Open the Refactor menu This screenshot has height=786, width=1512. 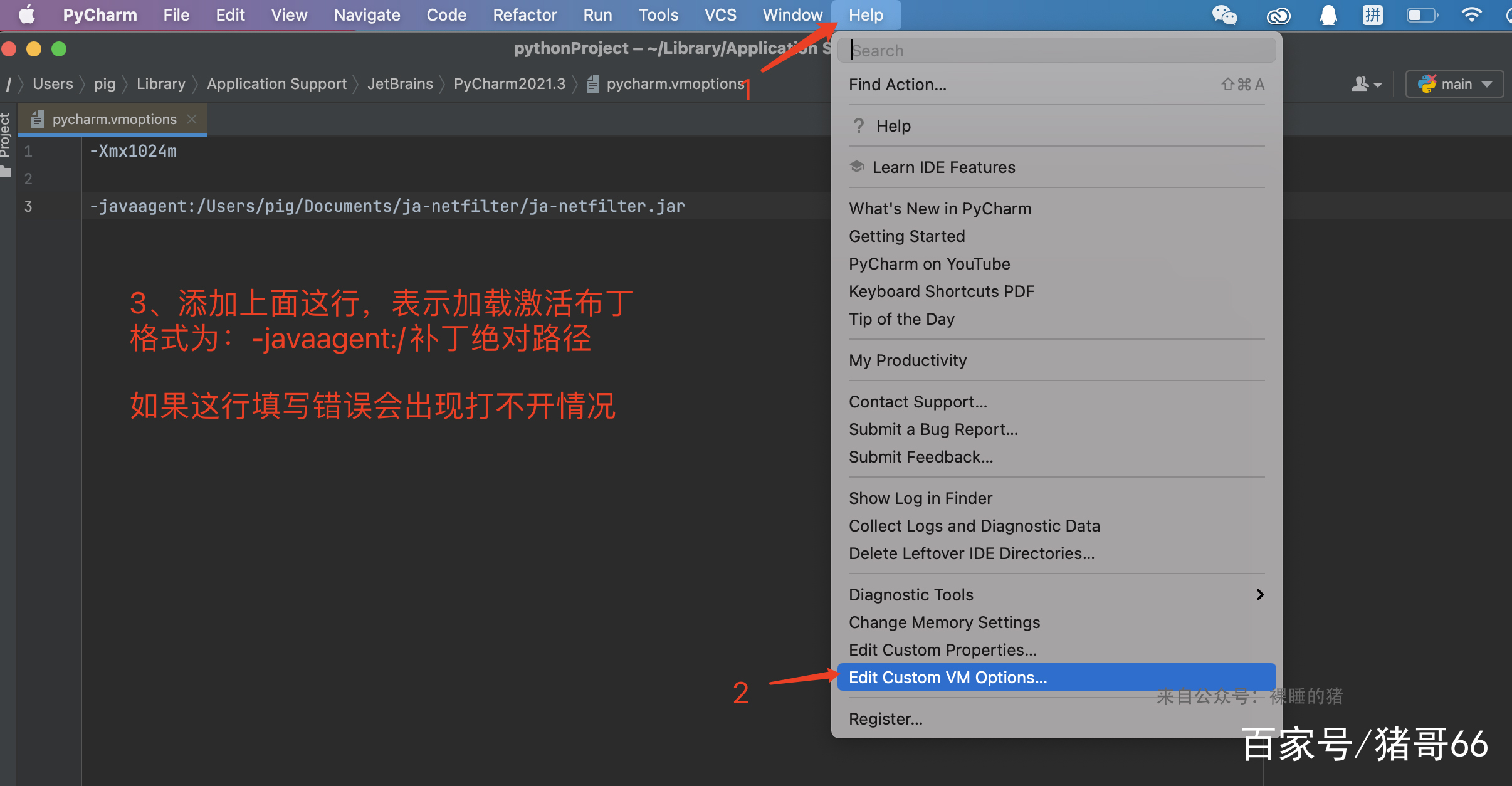tap(525, 14)
